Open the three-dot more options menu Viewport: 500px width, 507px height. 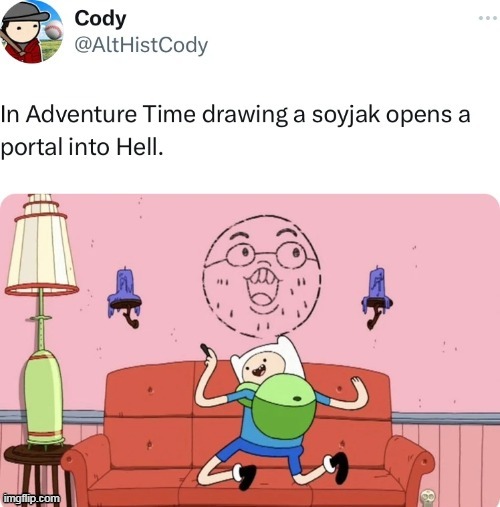coord(488,18)
